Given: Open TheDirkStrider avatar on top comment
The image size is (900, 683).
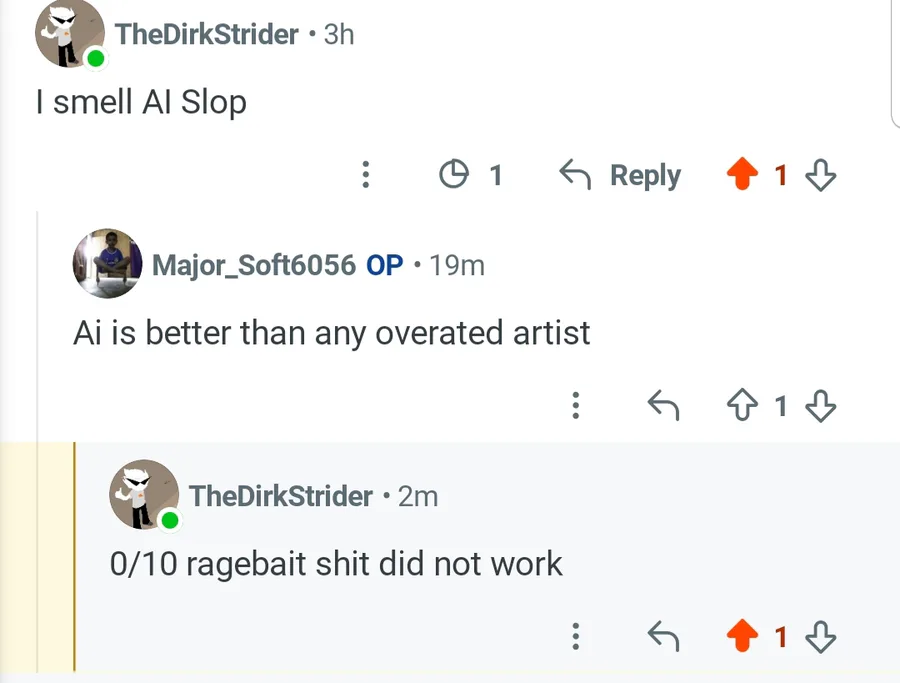Looking at the screenshot, I should coord(70,34).
